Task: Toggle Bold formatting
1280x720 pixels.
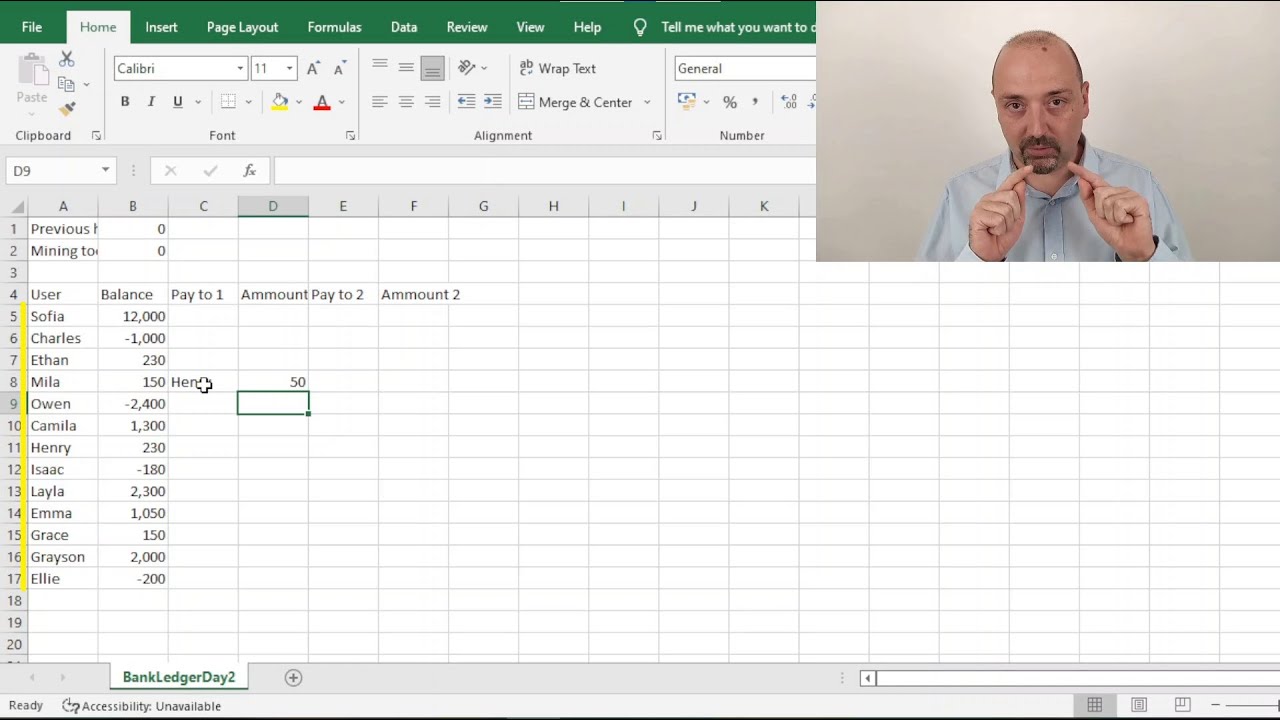Action: (x=125, y=102)
